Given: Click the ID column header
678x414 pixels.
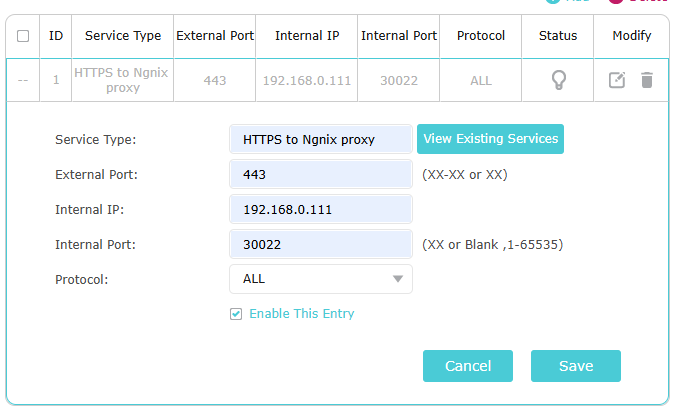Looking at the screenshot, I should click(56, 36).
